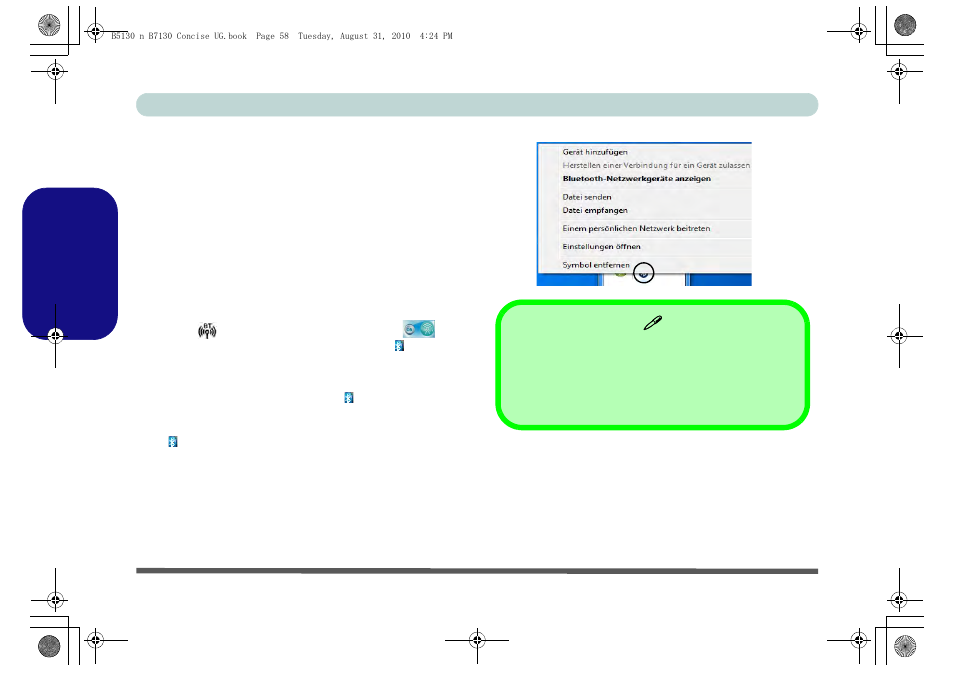Click the Control Center Bluetooth button image

click(x=419, y=329)
